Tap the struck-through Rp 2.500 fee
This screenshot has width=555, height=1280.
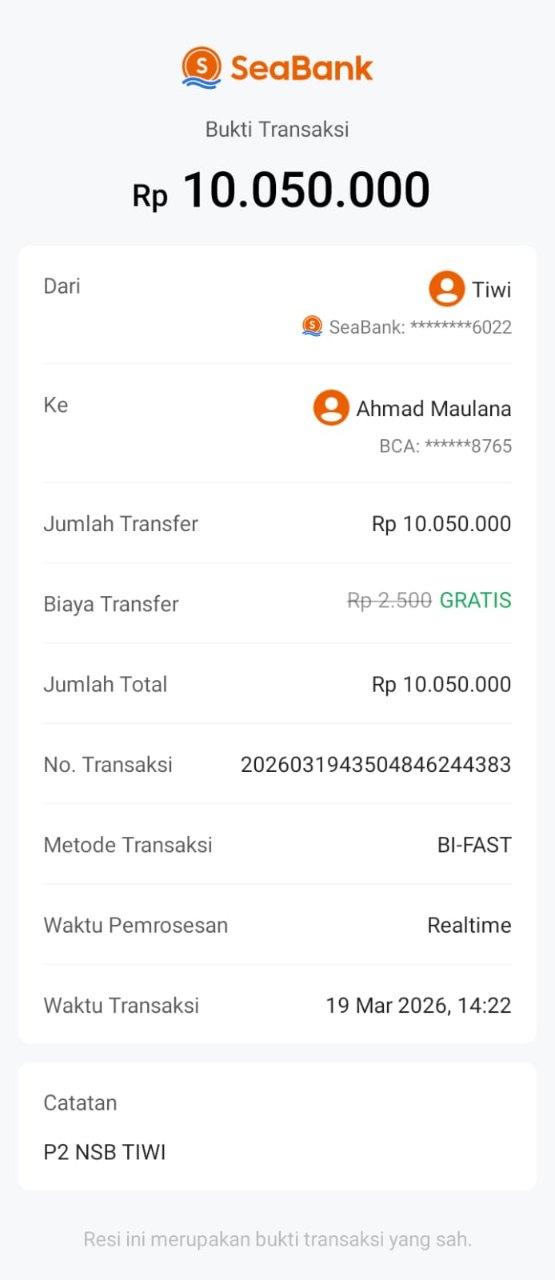point(389,601)
